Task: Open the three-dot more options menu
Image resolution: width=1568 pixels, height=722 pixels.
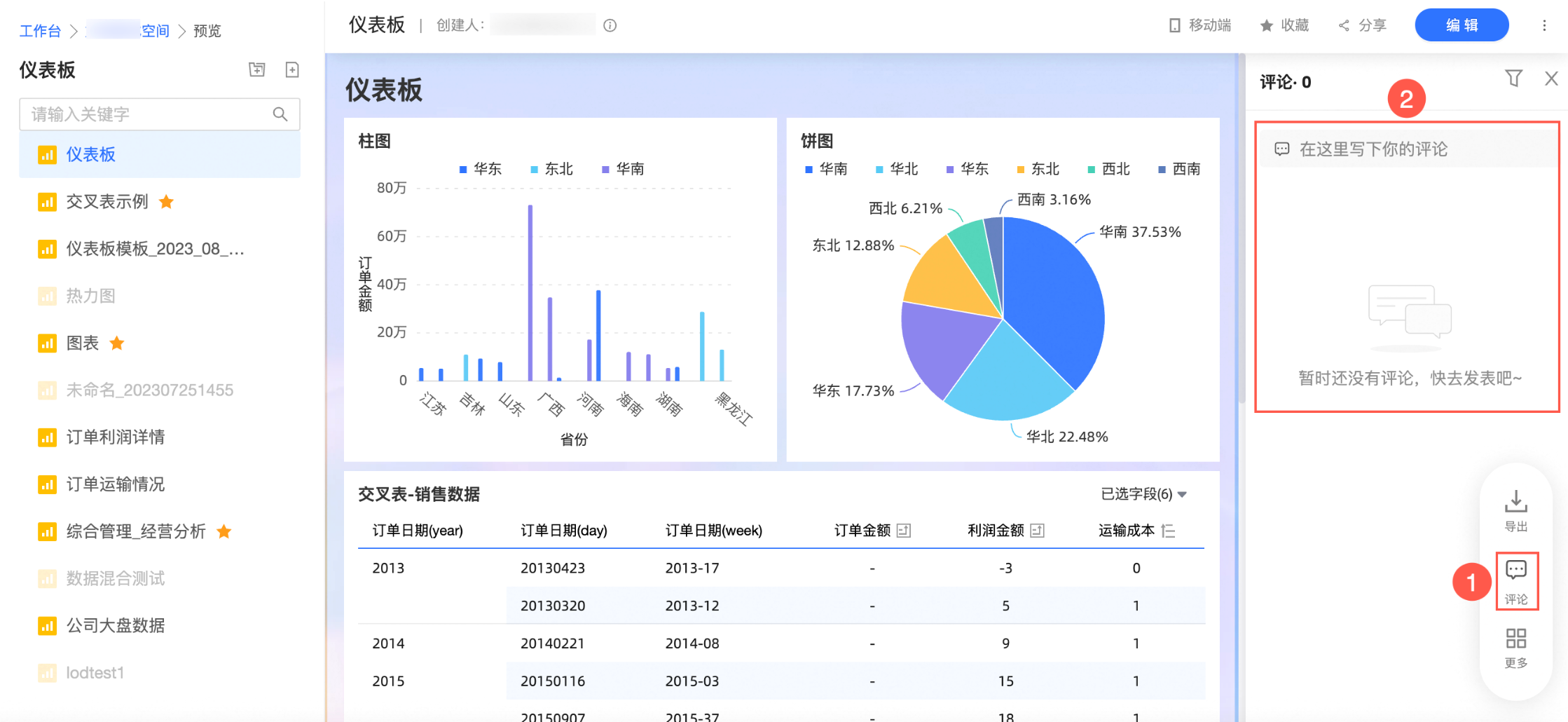Action: click(x=1544, y=25)
